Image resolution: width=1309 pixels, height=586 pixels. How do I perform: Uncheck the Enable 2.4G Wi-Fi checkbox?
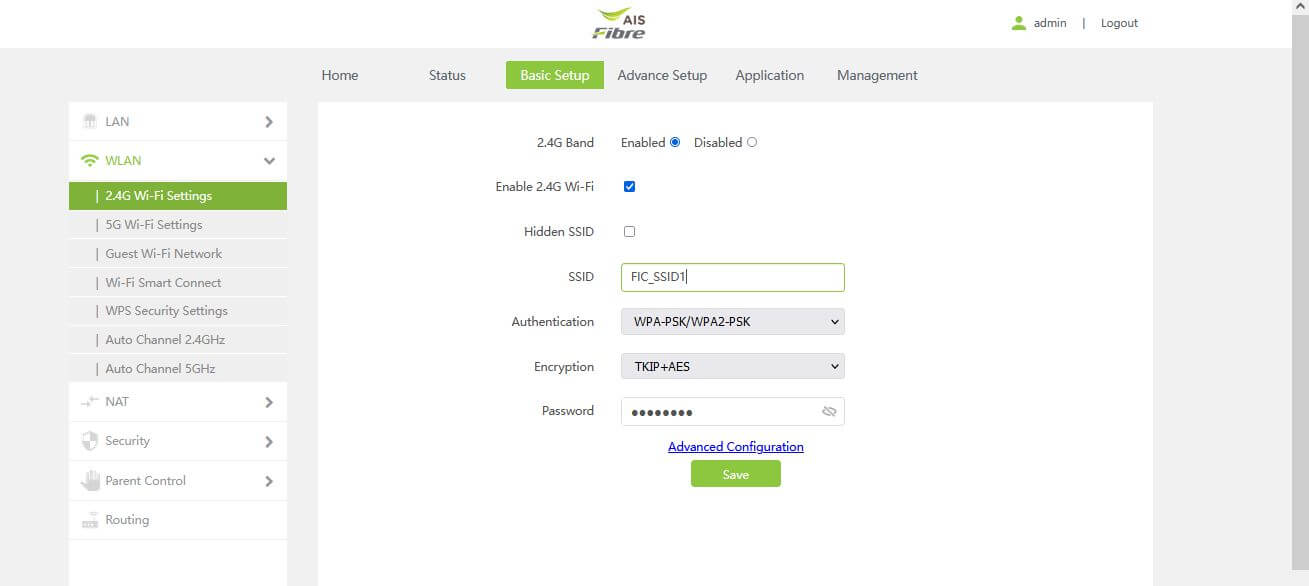click(630, 187)
